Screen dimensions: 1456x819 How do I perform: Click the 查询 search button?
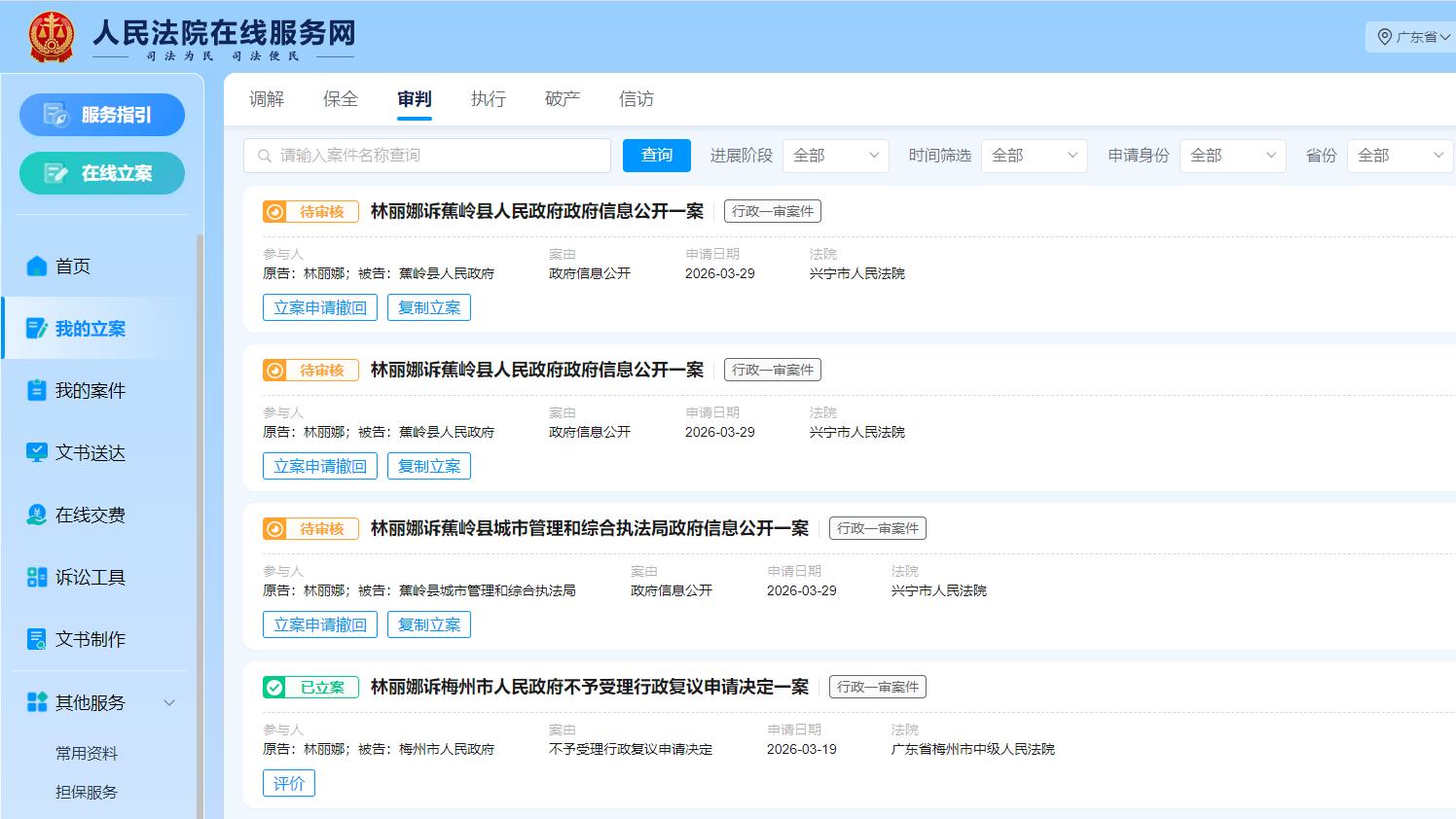tap(656, 156)
